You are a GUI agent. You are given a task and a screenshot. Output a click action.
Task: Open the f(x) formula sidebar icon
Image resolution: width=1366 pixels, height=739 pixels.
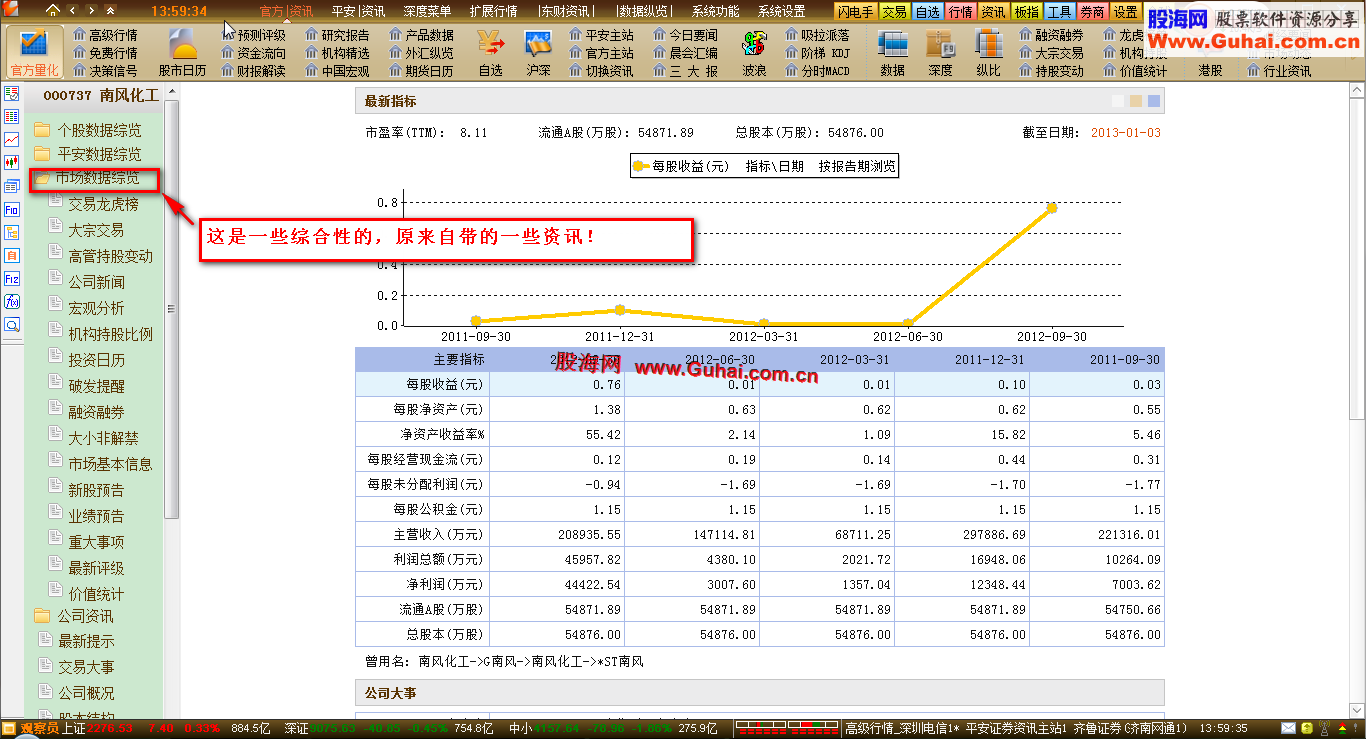[x=12, y=302]
